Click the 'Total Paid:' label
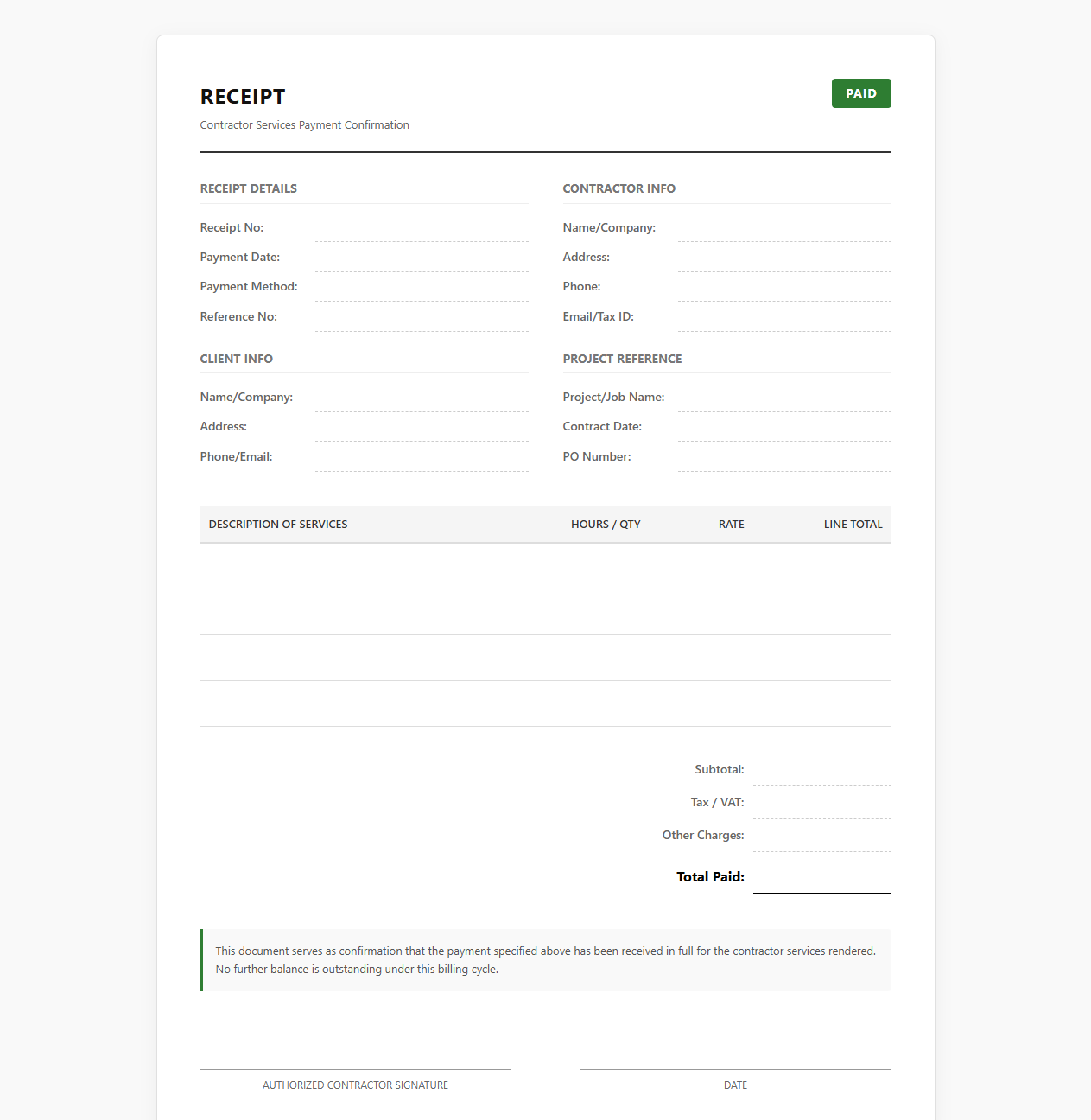The width and height of the screenshot is (1091, 1120). coord(711,877)
